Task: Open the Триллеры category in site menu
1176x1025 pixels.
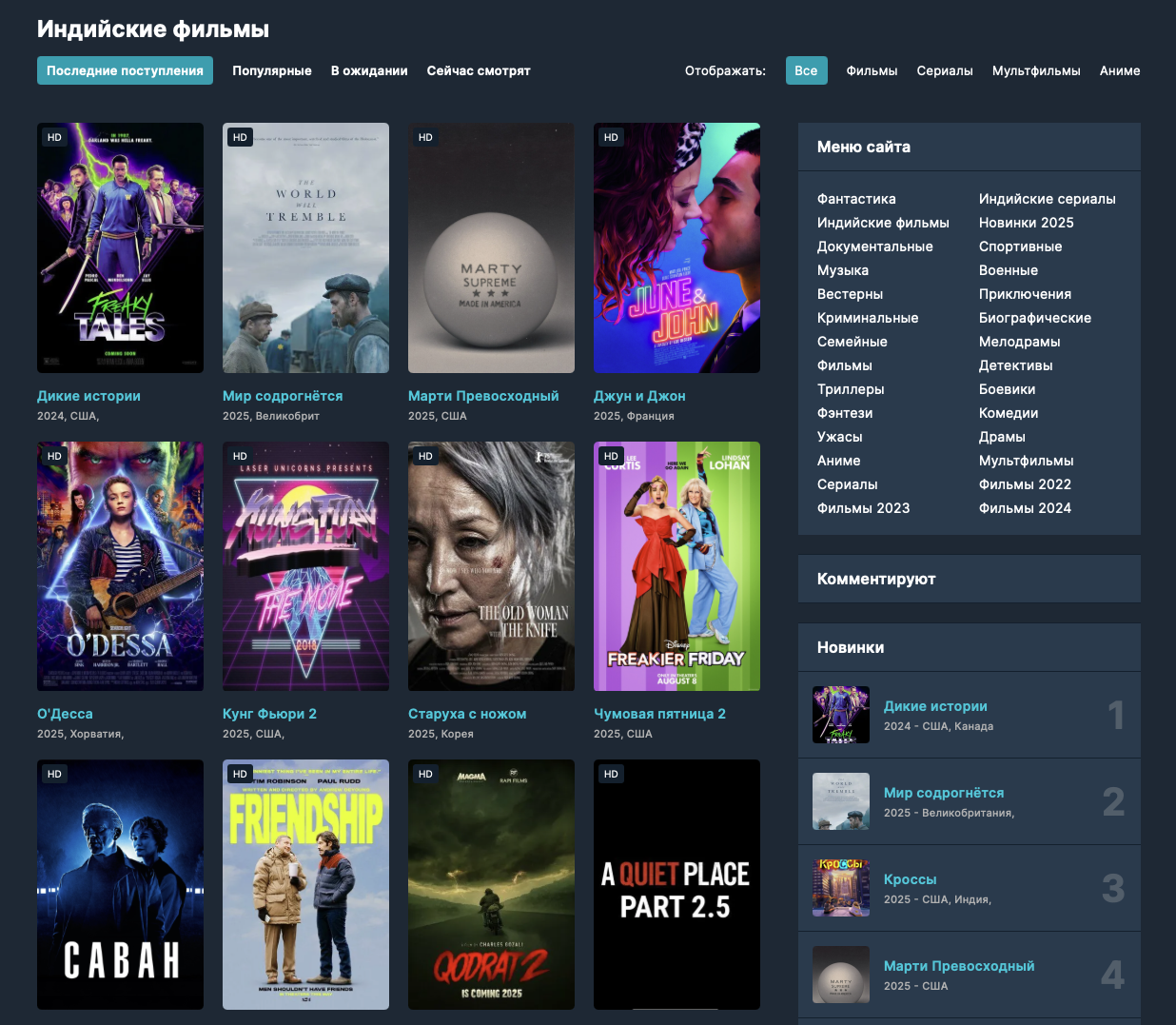Action: pyautogui.click(x=851, y=389)
